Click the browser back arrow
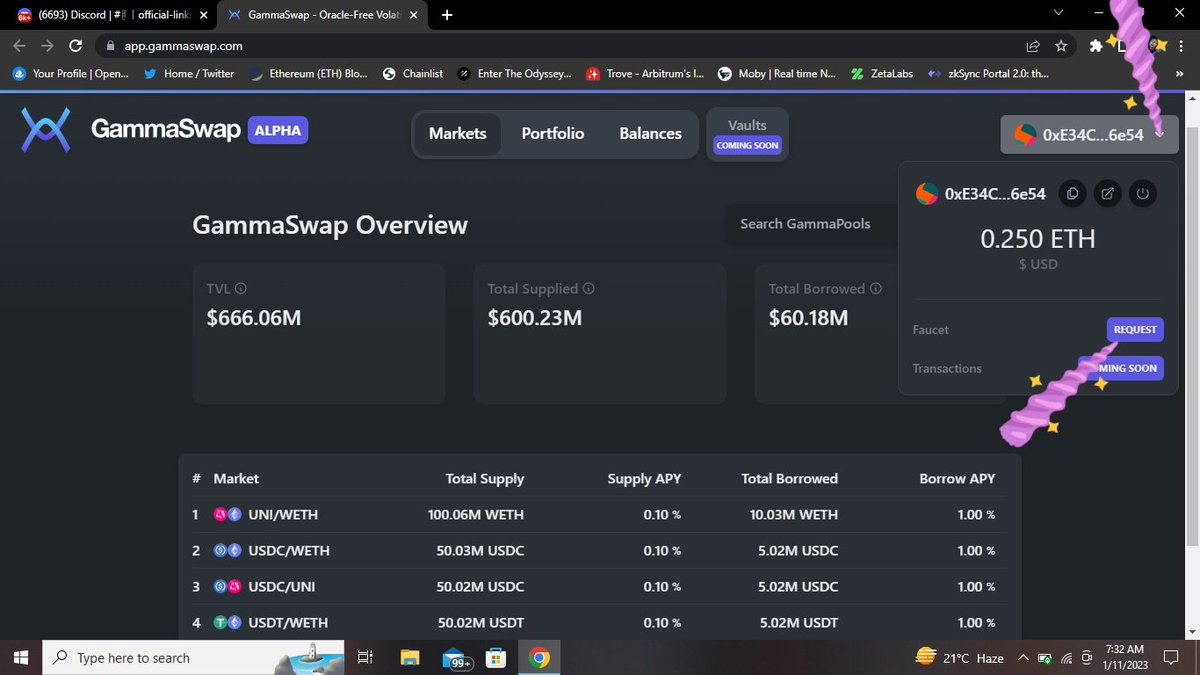 coord(20,46)
